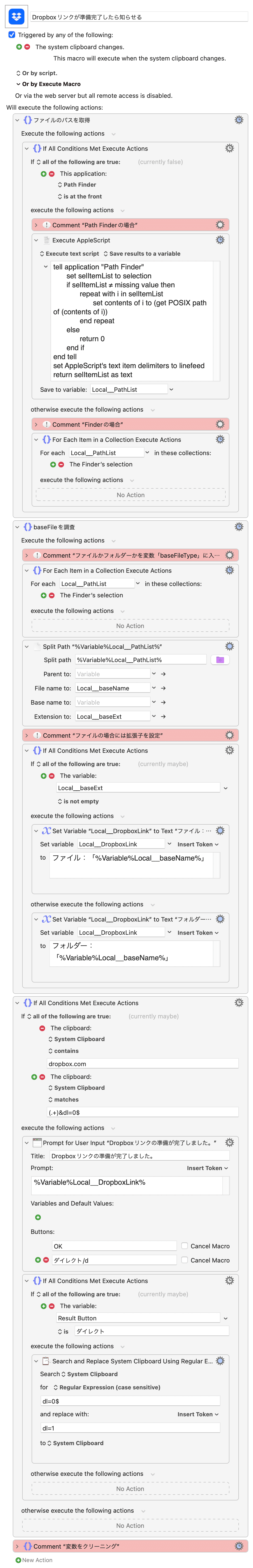Open gear menu for ファイルのパスを取得 group

coord(239,120)
